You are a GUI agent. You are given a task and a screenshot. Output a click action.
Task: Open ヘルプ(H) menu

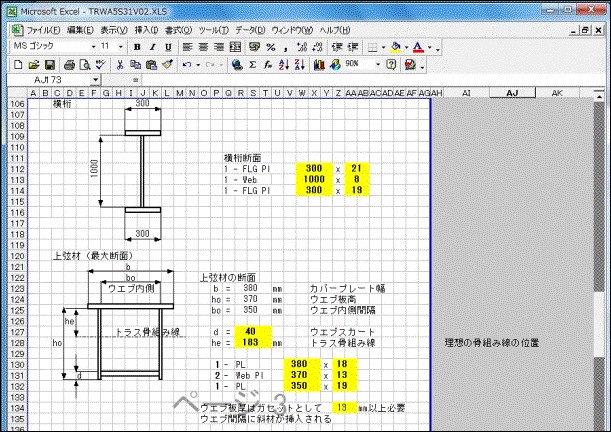335,30
